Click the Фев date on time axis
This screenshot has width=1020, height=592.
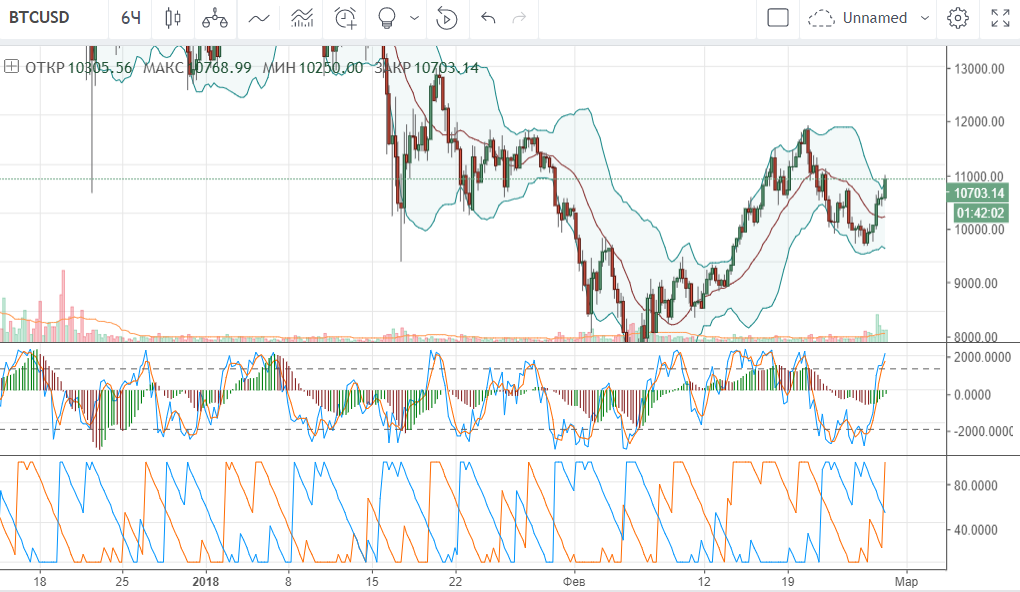[x=574, y=581]
